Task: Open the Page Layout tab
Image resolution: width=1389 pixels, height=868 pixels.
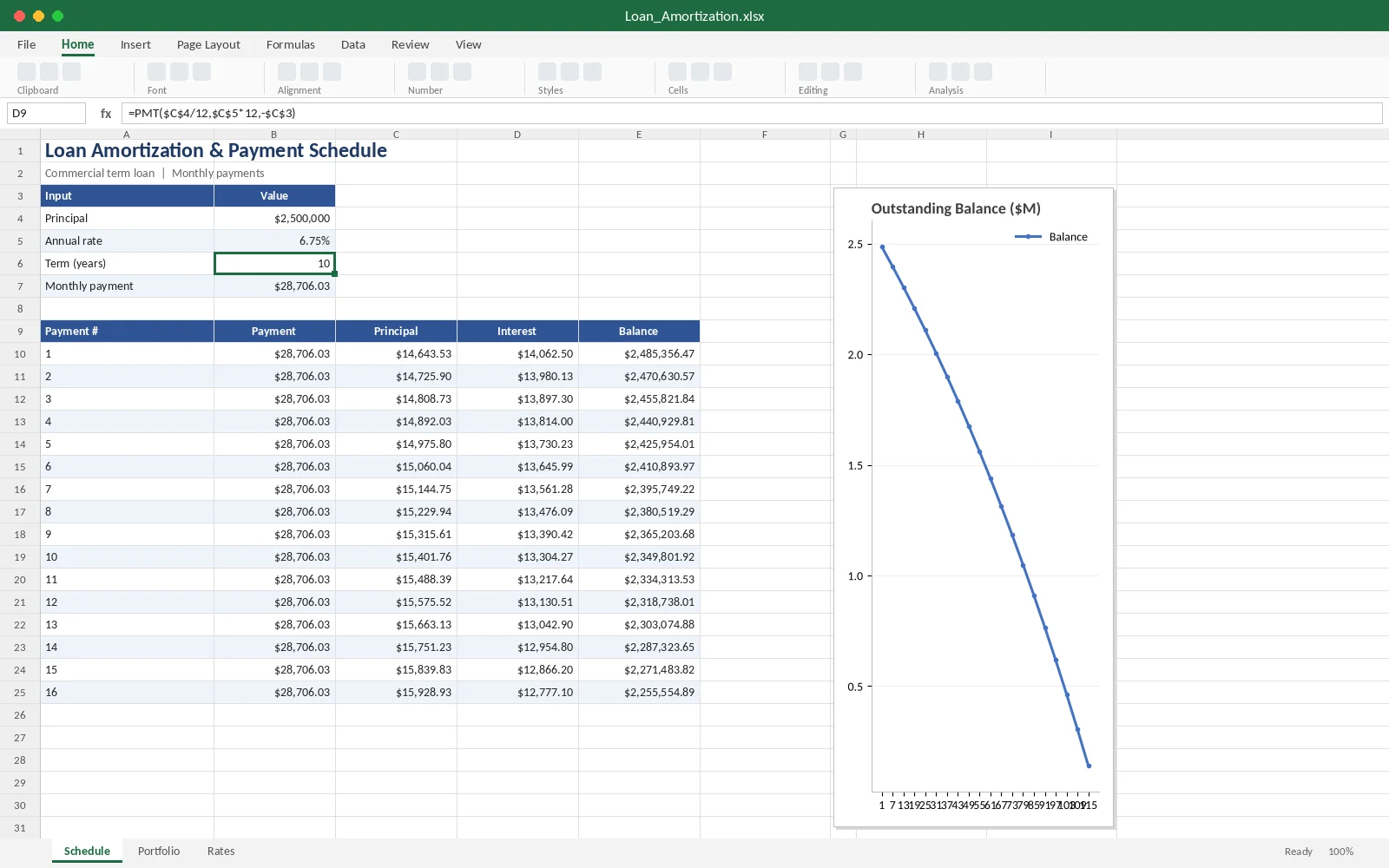Action: pyautogui.click(x=208, y=44)
